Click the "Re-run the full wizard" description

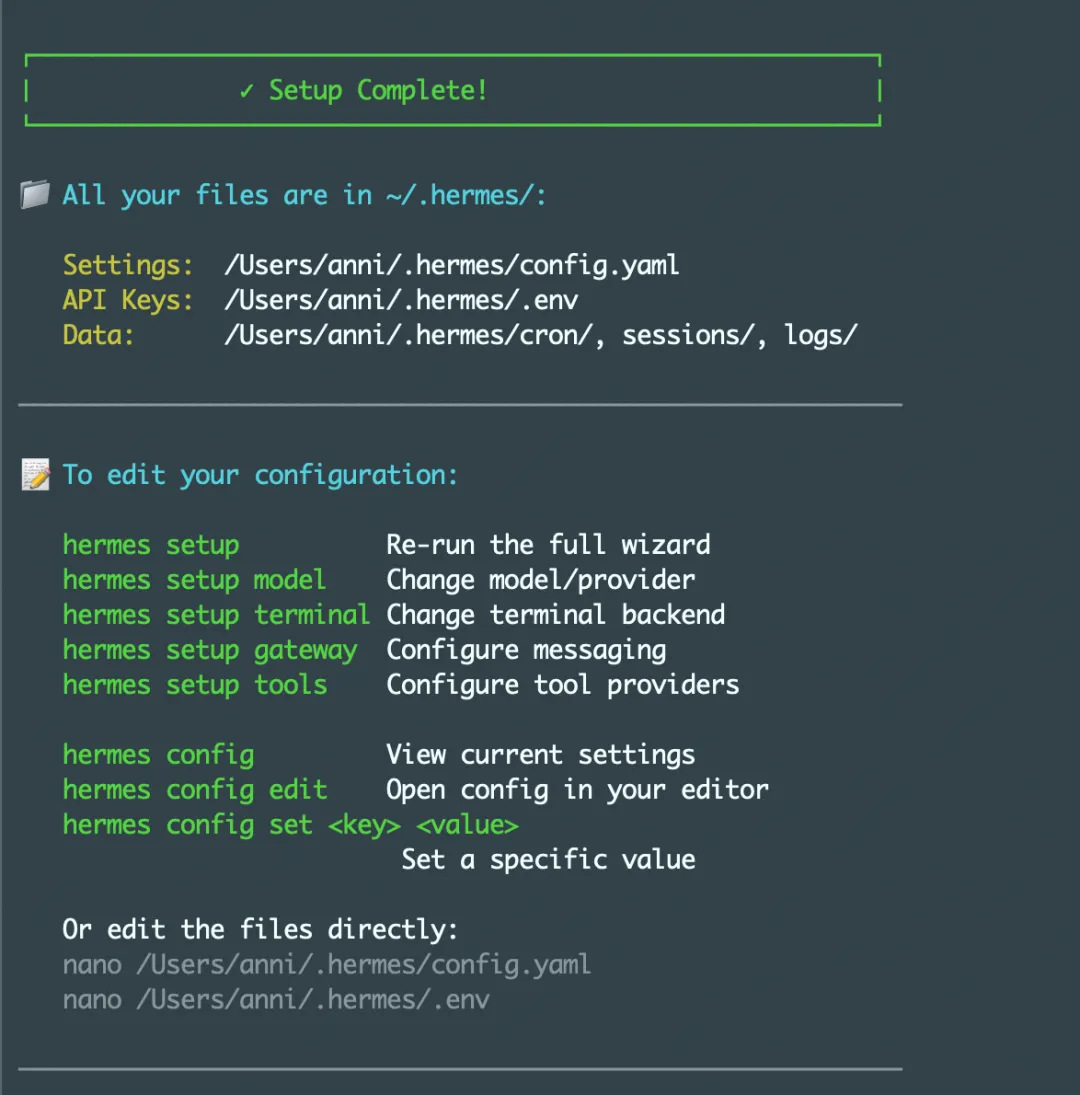point(548,545)
